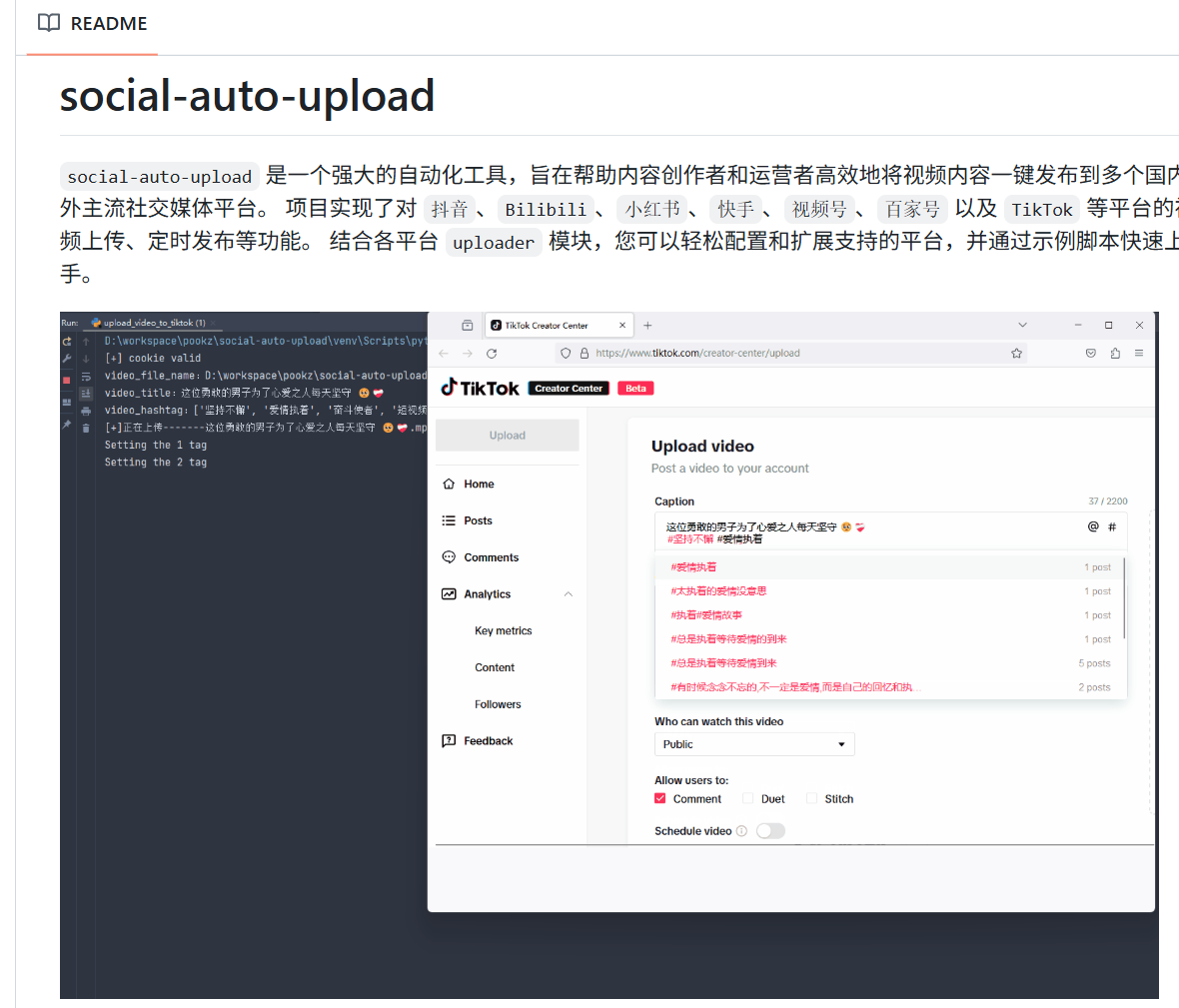
Task: Click the up arrow in Run console
Action: 86,342
